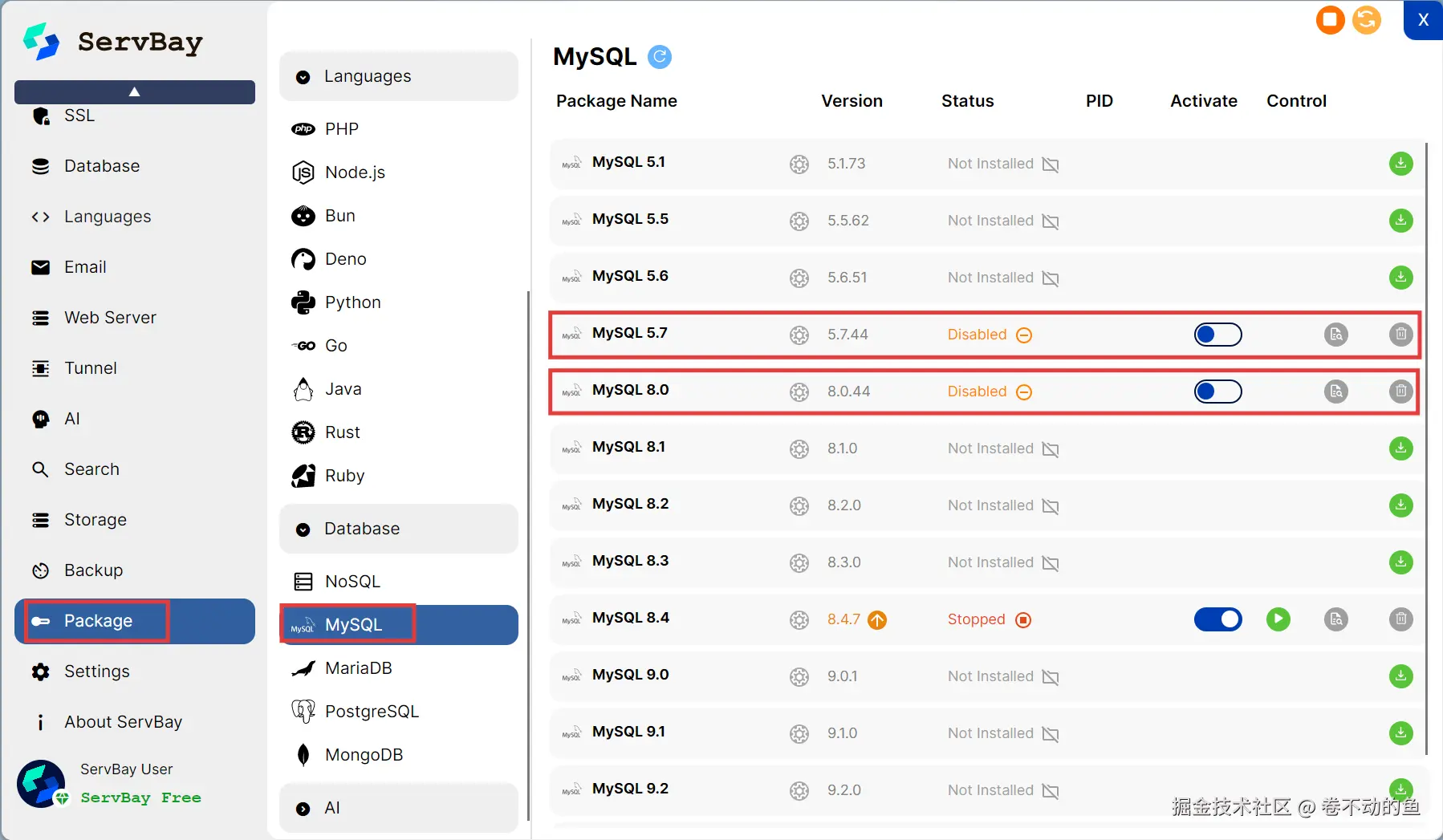Screen dimensions: 1443x840
Task: Delete MySQL 8.0 with trash icon
Action: [1400, 392]
